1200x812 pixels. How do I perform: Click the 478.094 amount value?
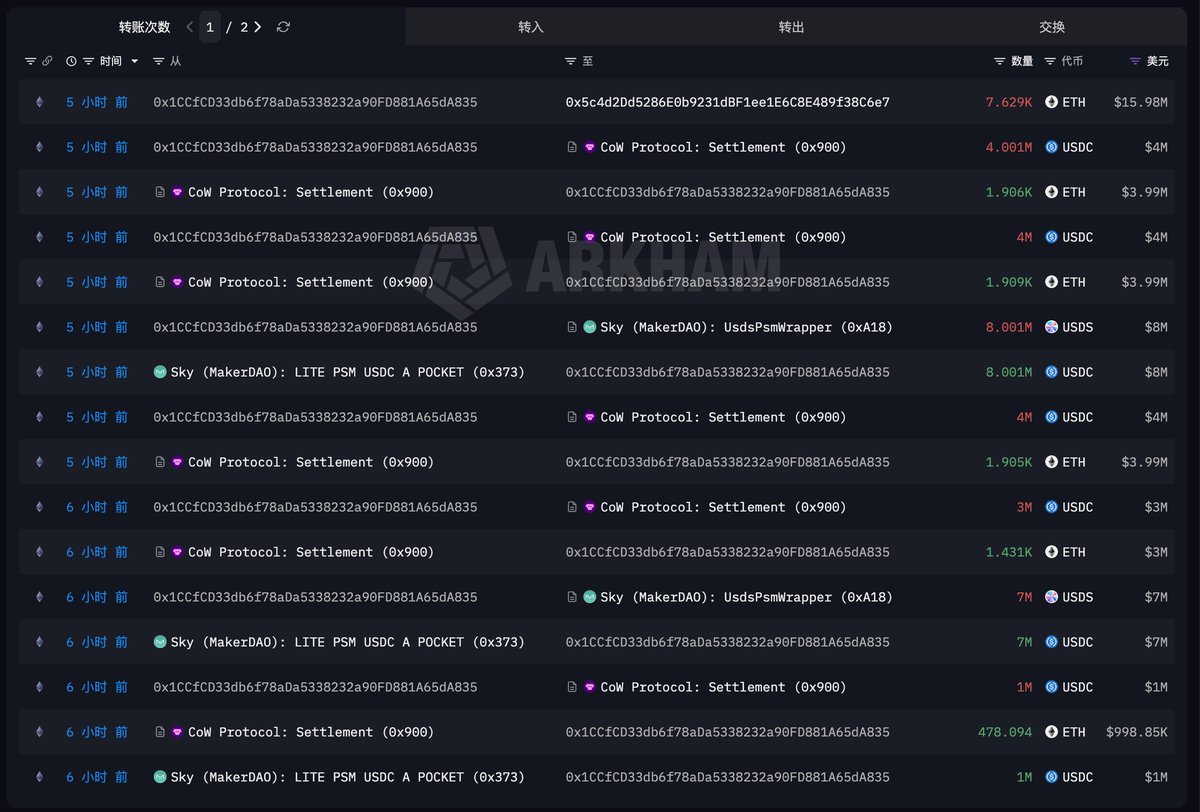1005,732
